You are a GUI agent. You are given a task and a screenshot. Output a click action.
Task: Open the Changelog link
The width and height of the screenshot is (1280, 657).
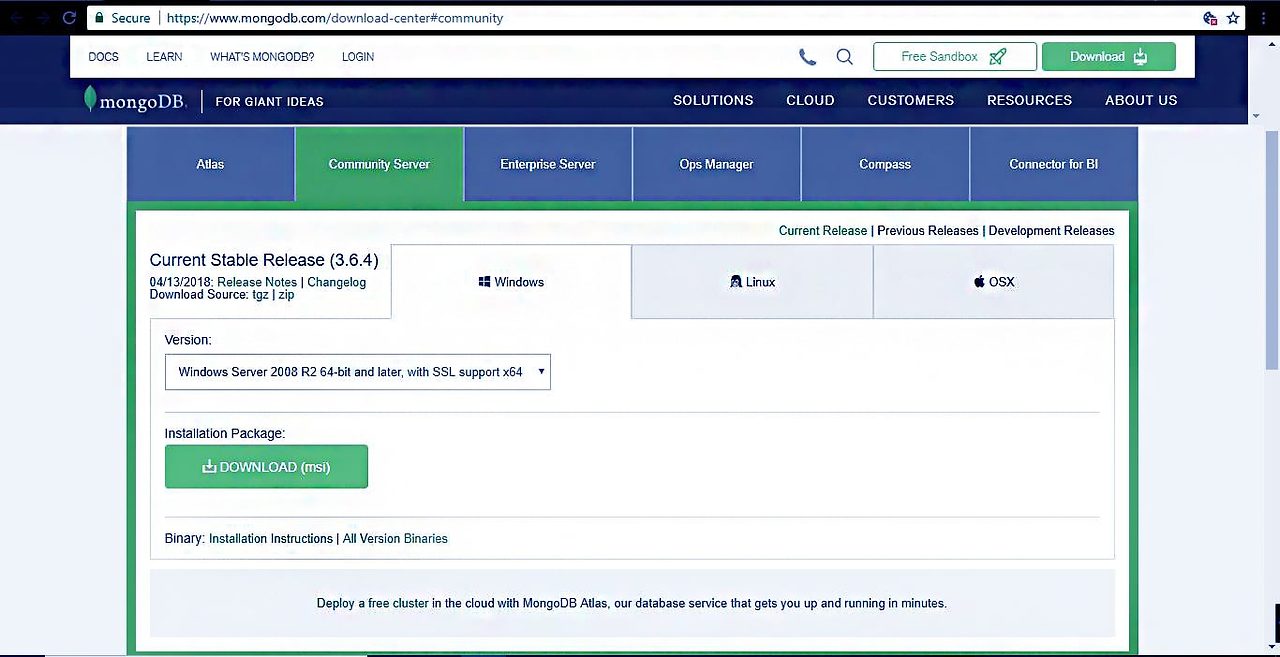click(337, 282)
